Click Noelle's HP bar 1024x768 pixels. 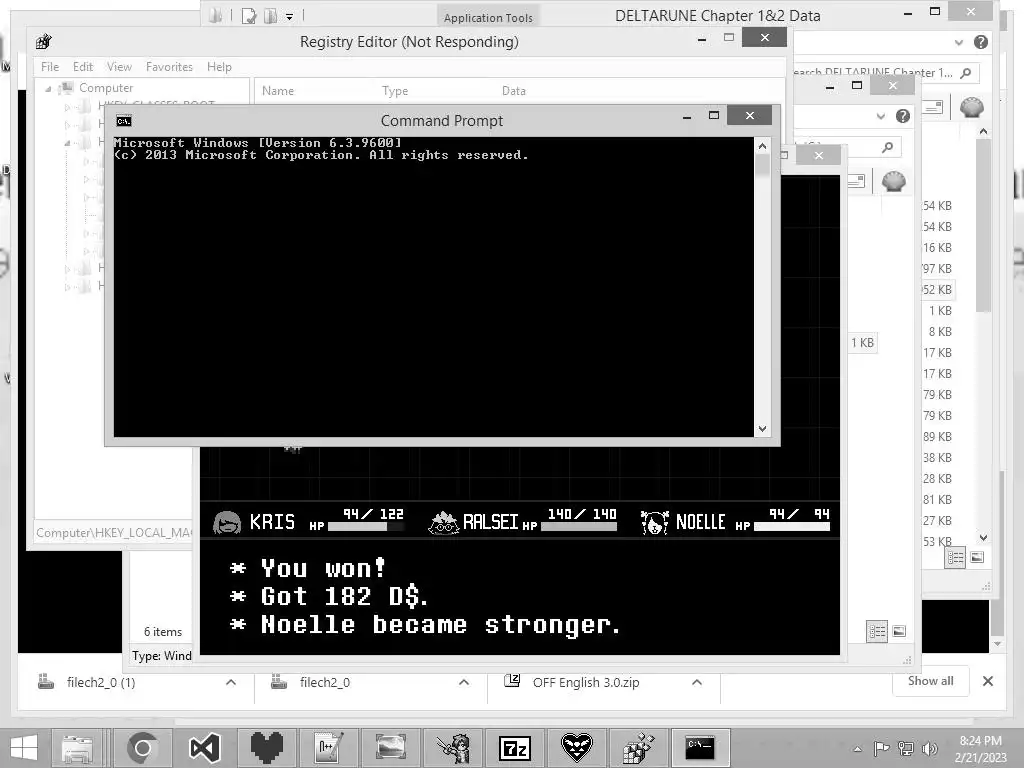click(792, 526)
